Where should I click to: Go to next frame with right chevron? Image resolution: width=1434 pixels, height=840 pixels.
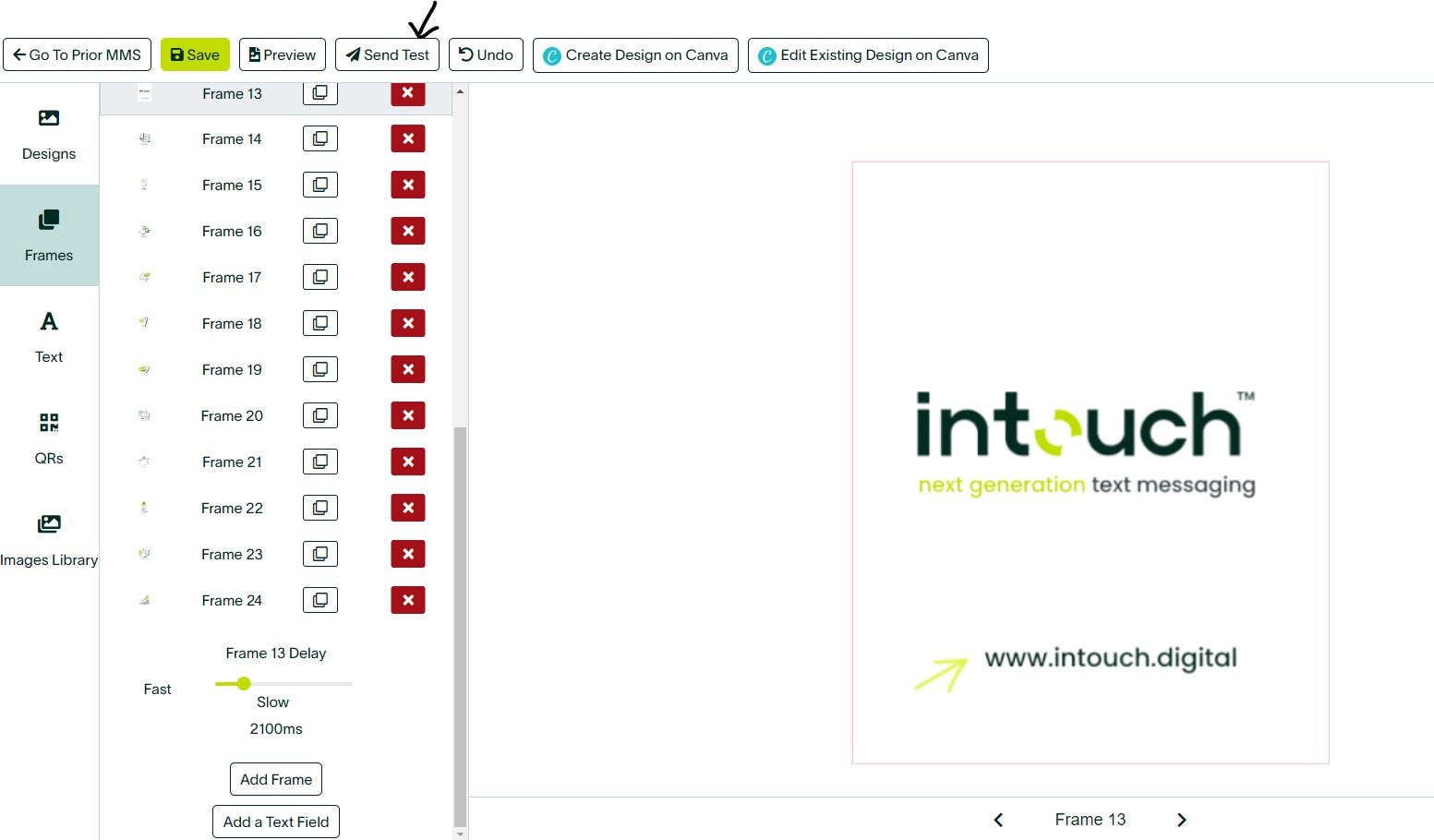pos(1182,820)
